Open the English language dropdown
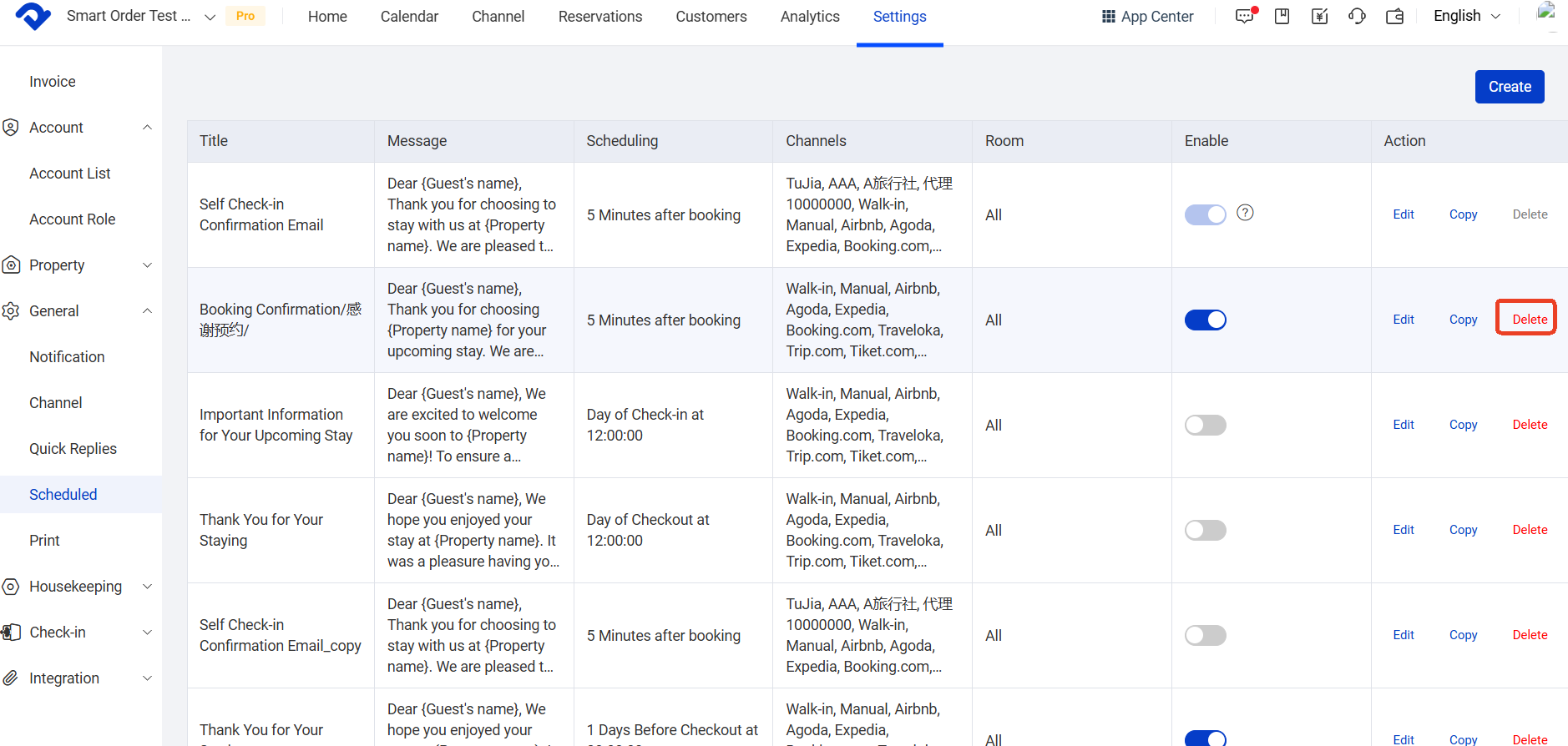The height and width of the screenshot is (746, 1568). coord(1466,17)
